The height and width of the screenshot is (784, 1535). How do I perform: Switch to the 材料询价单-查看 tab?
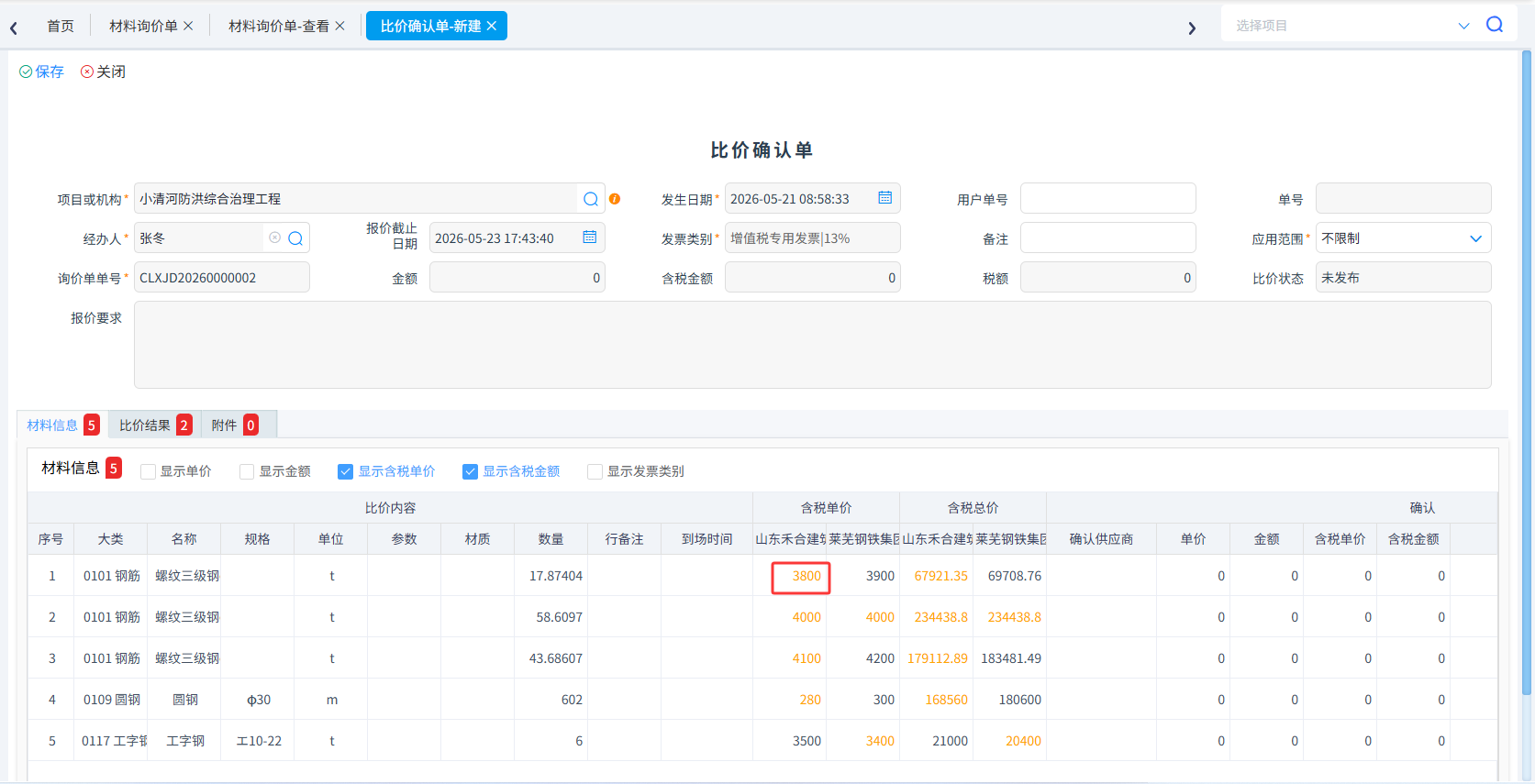click(x=279, y=26)
